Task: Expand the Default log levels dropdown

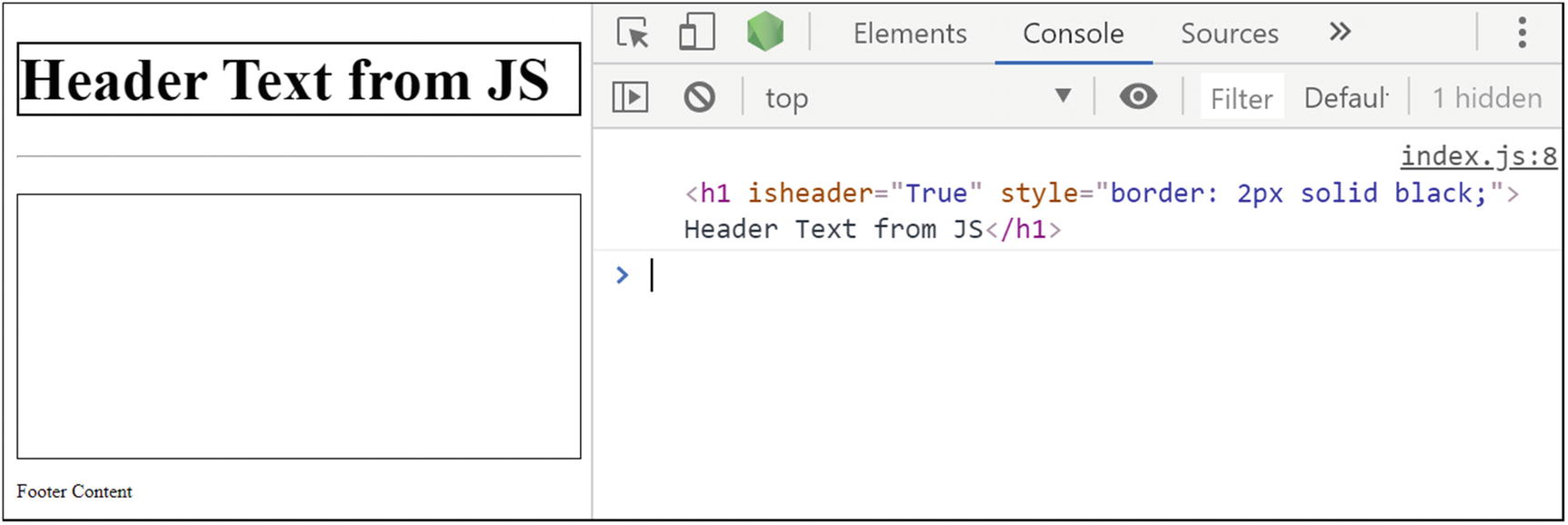Action: pos(1346,98)
